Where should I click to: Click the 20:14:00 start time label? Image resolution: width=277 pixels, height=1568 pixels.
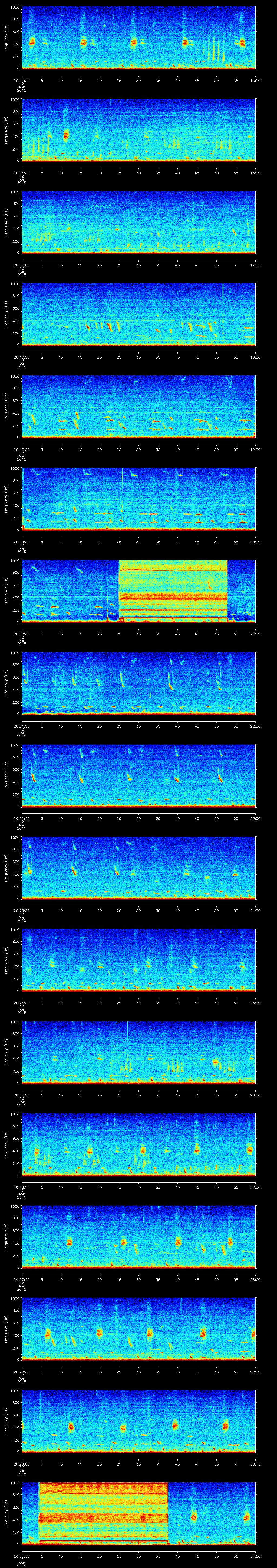[21, 80]
